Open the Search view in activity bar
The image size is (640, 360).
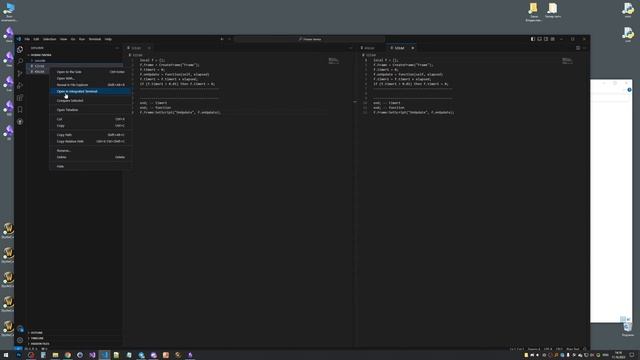click(x=20, y=61)
